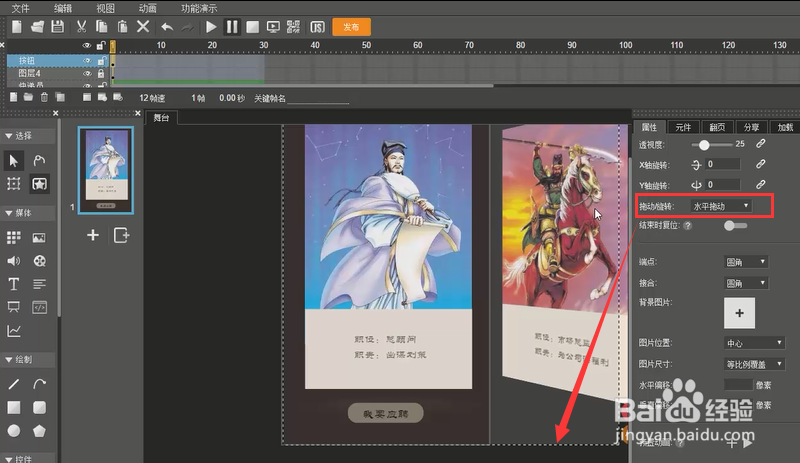Insert embedded code with the </> icon

click(x=39, y=307)
